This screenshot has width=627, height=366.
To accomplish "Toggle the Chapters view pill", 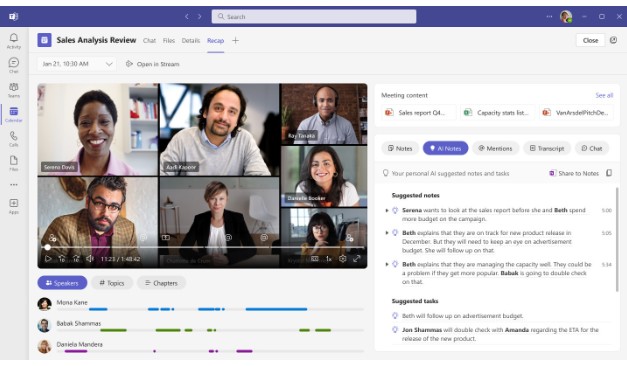I will (162, 283).
